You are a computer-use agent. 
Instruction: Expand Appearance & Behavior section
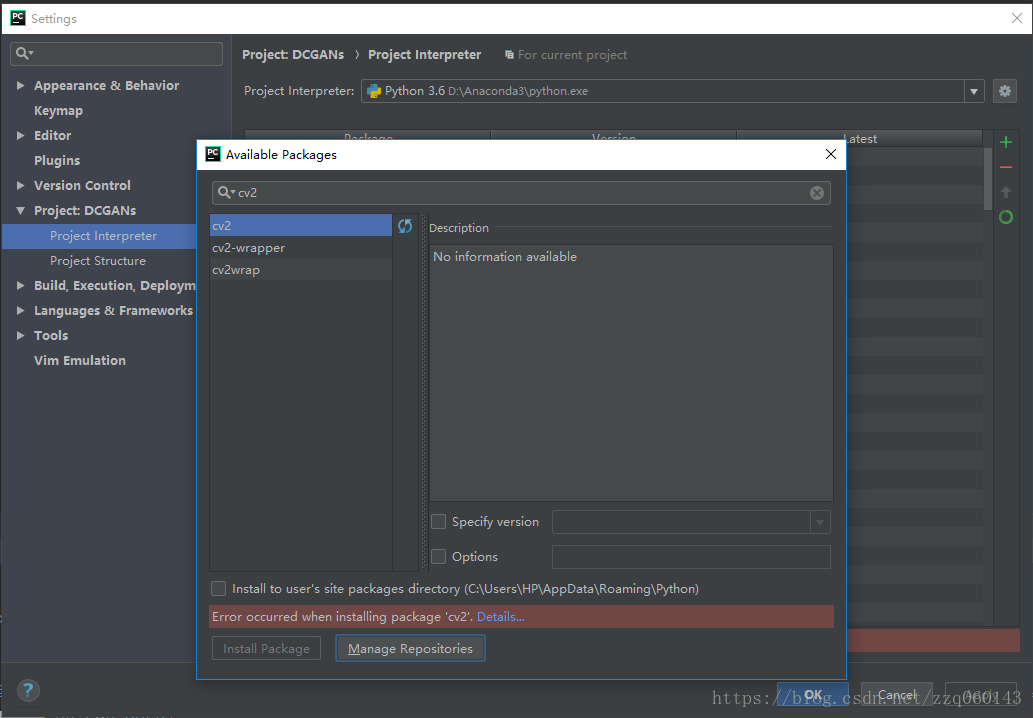[x=20, y=86]
